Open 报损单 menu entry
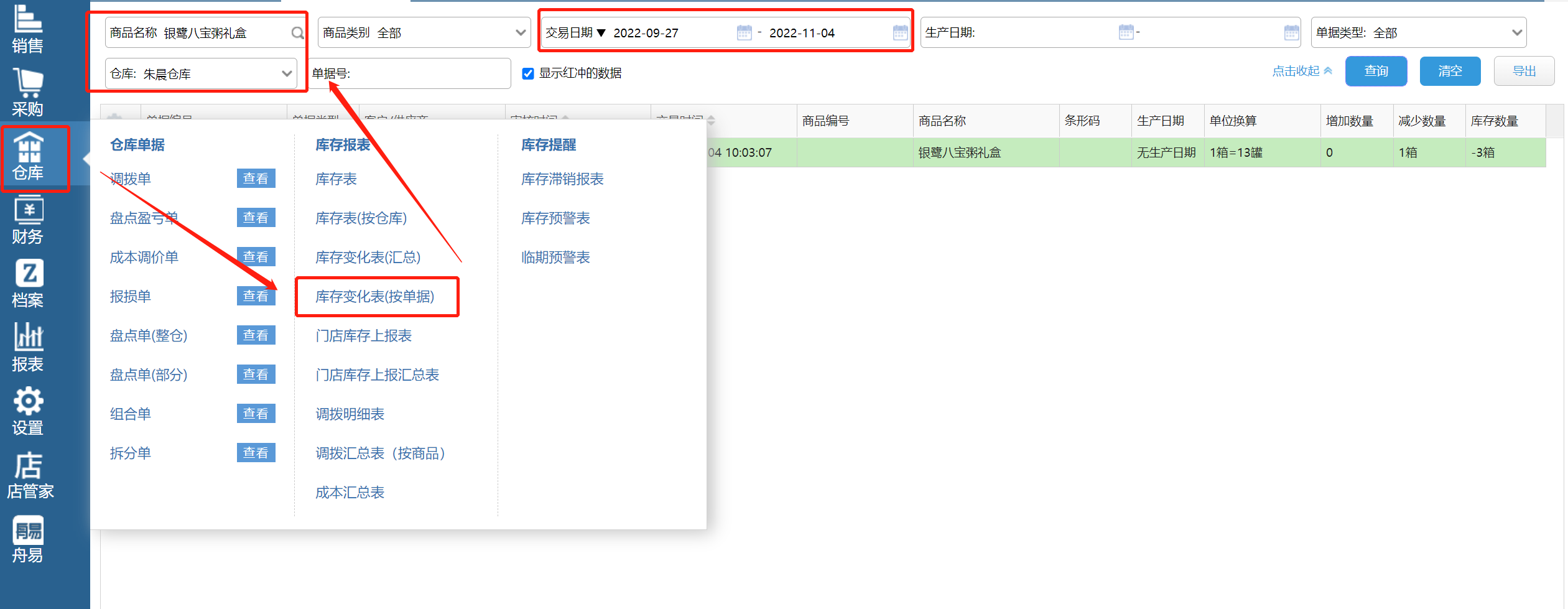The image size is (1568, 609). (130, 297)
